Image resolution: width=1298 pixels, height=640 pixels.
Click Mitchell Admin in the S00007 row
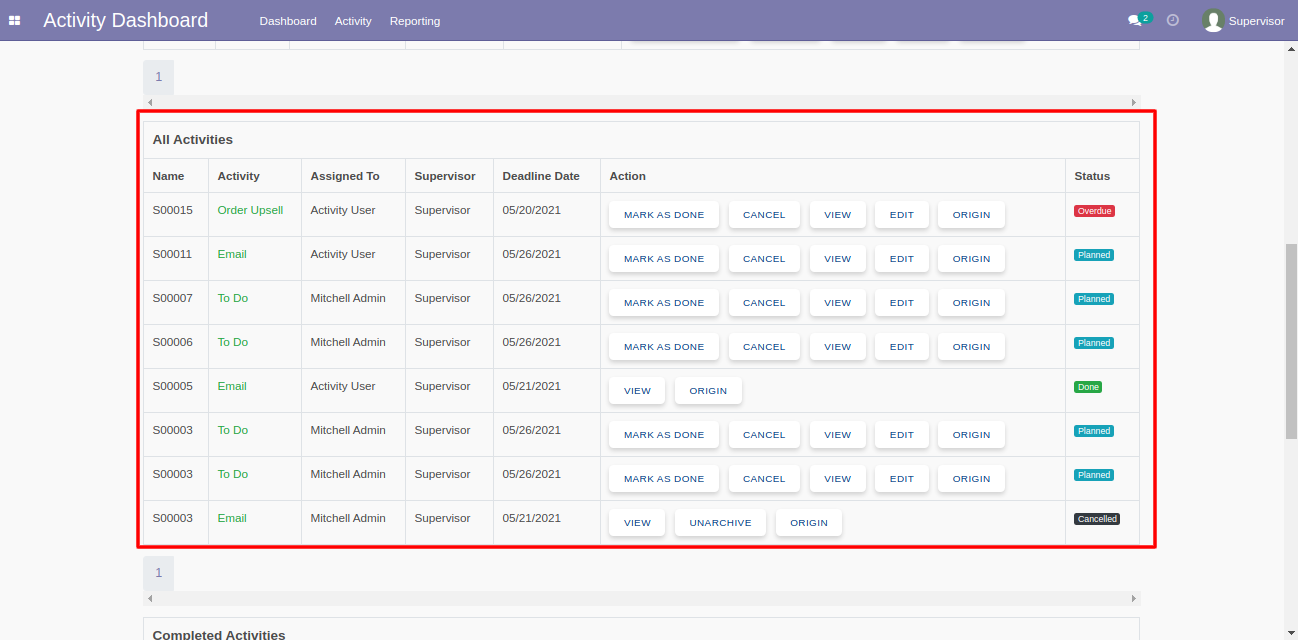click(348, 298)
